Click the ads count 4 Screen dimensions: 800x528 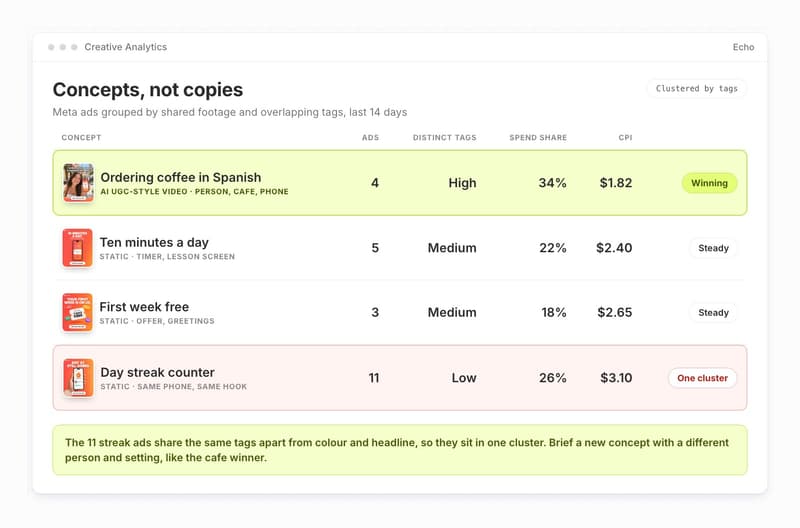click(375, 183)
